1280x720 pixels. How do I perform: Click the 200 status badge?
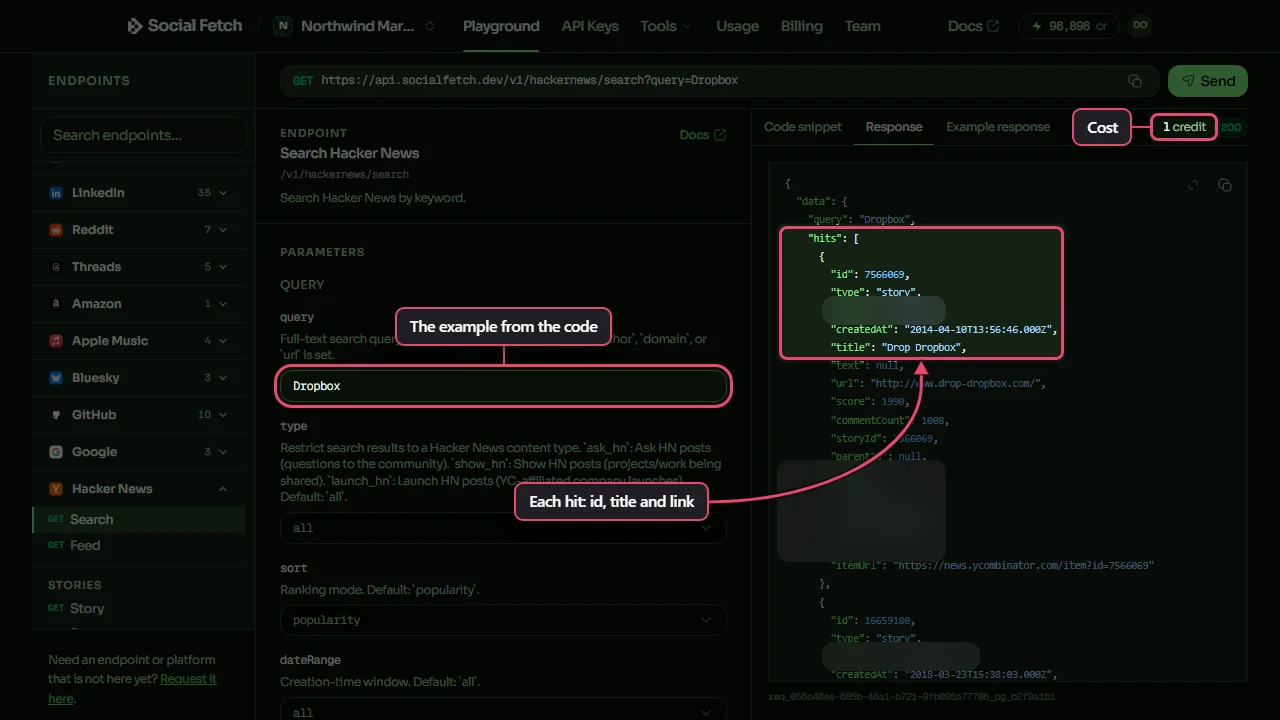(1231, 127)
